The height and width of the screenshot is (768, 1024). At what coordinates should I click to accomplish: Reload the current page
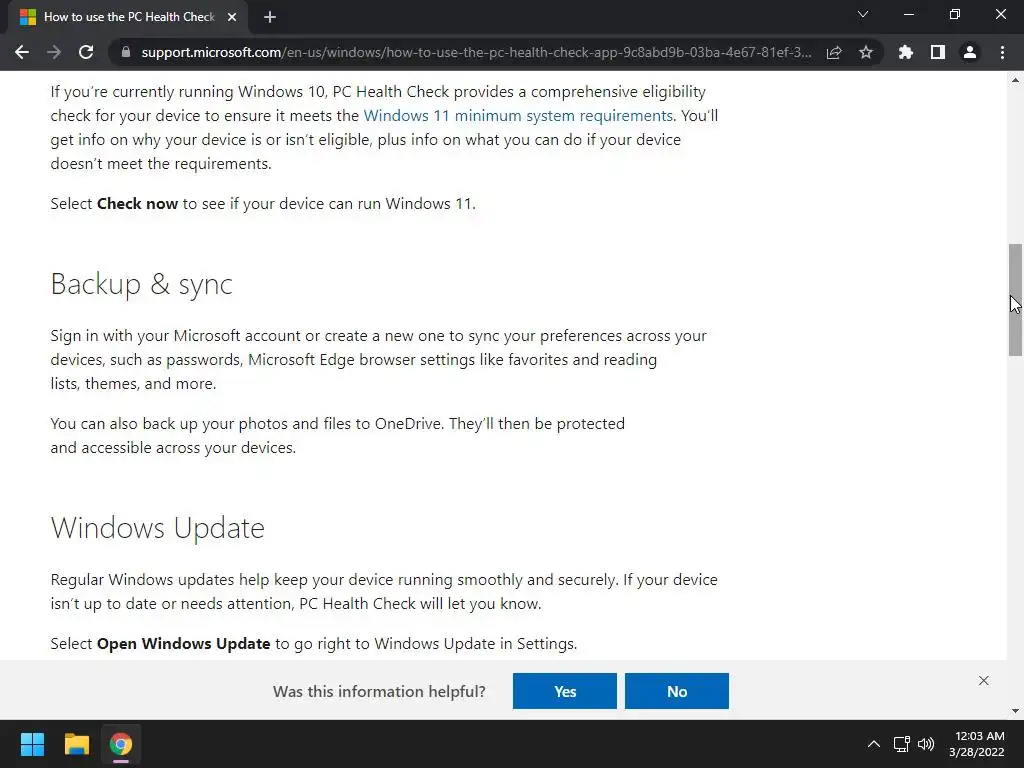[86, 52]
